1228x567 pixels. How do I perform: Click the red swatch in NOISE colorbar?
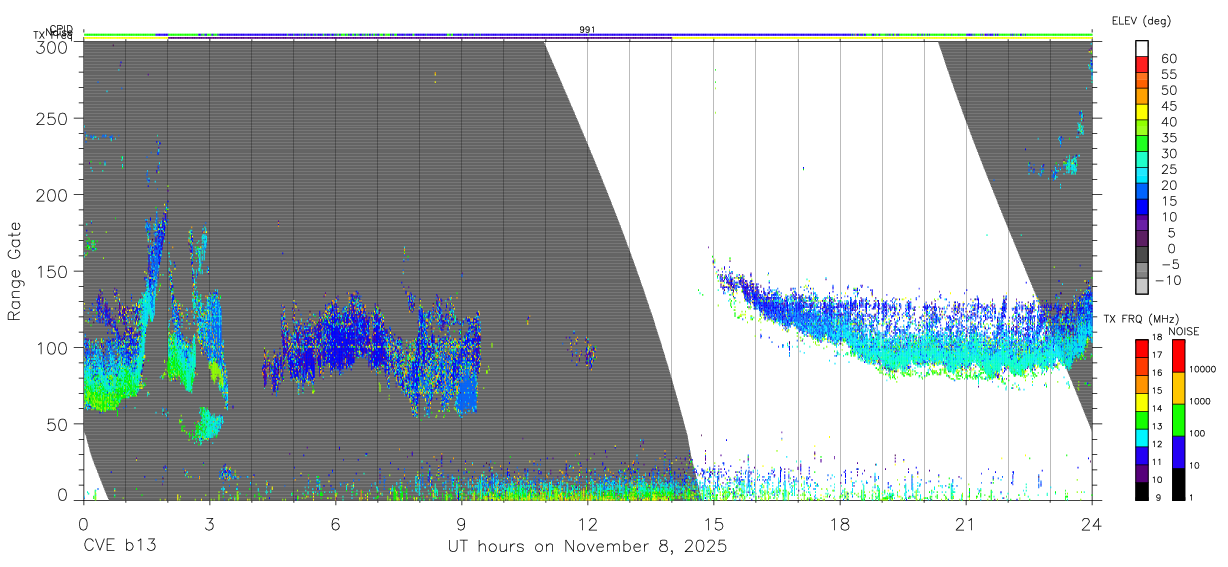coord(1178,356)
